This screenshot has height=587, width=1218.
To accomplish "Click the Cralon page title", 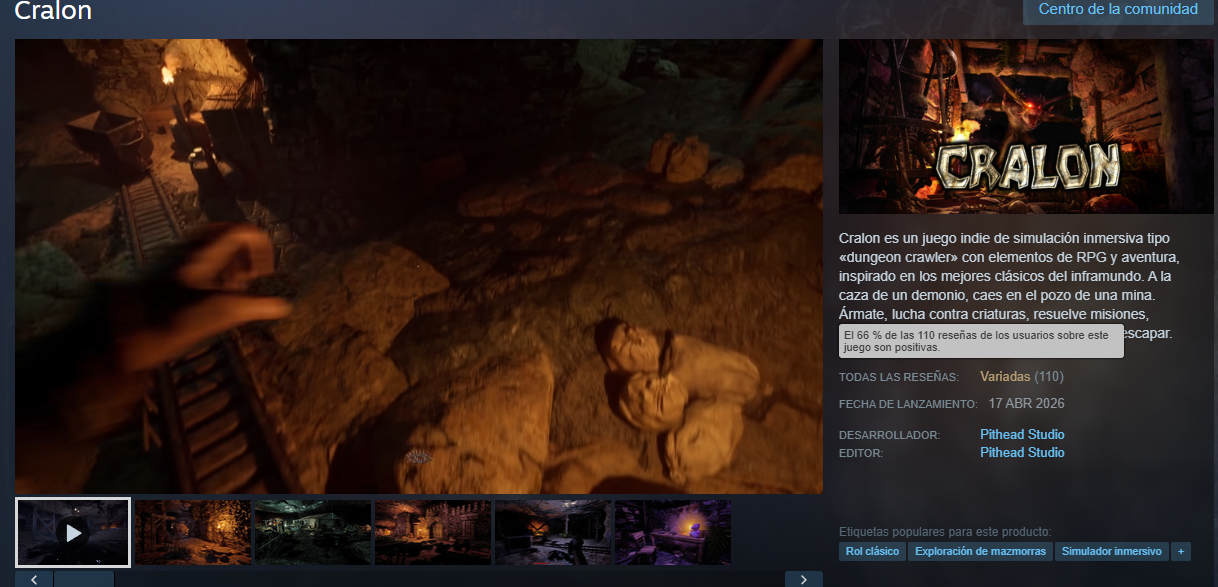I will (x=53, y=11).
